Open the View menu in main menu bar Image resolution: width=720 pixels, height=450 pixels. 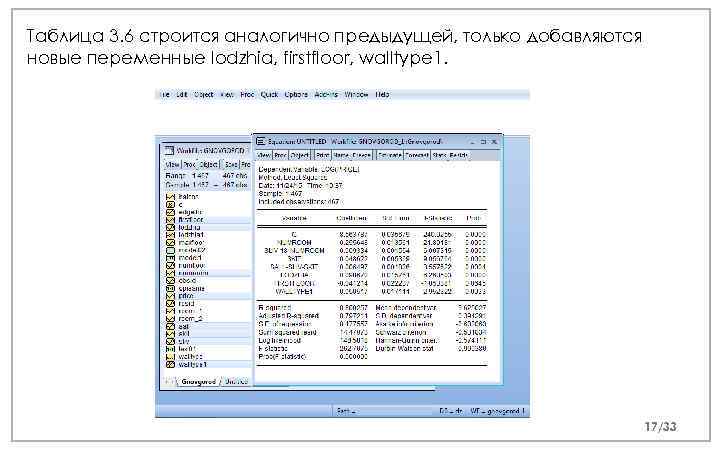click(x=227, y=95)
